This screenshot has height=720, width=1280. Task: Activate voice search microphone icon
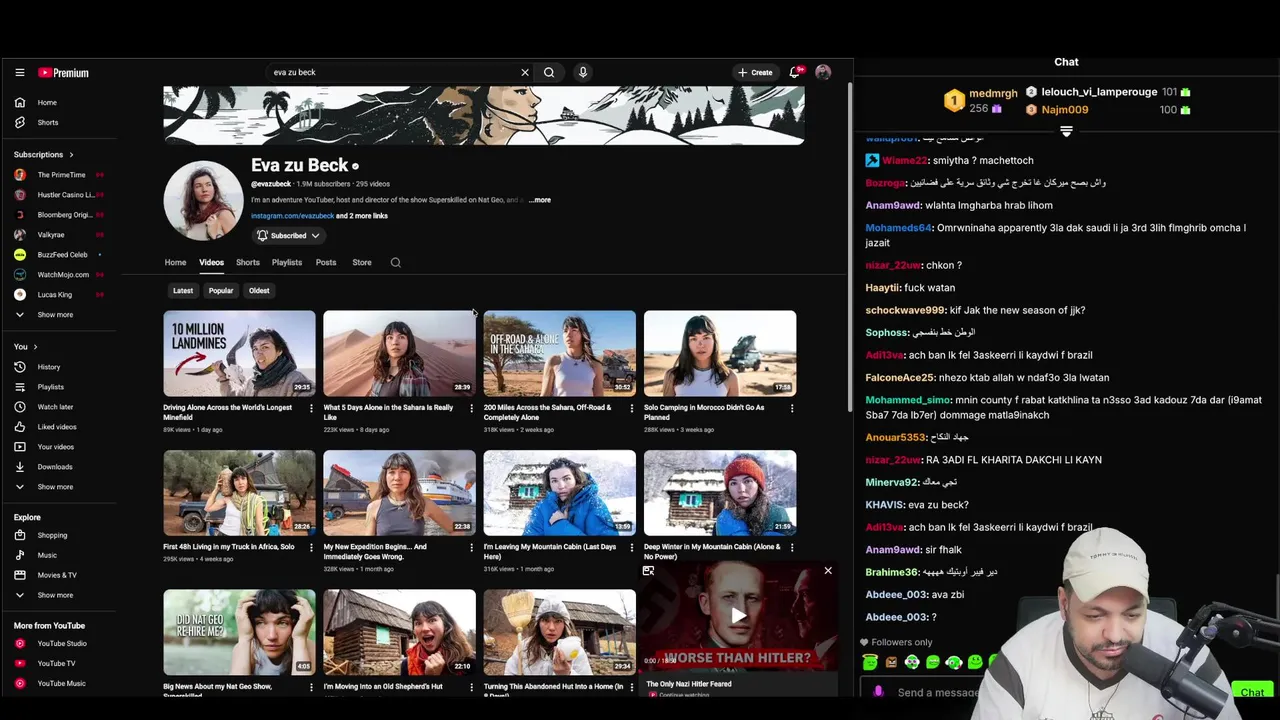[x=582, y=72]
